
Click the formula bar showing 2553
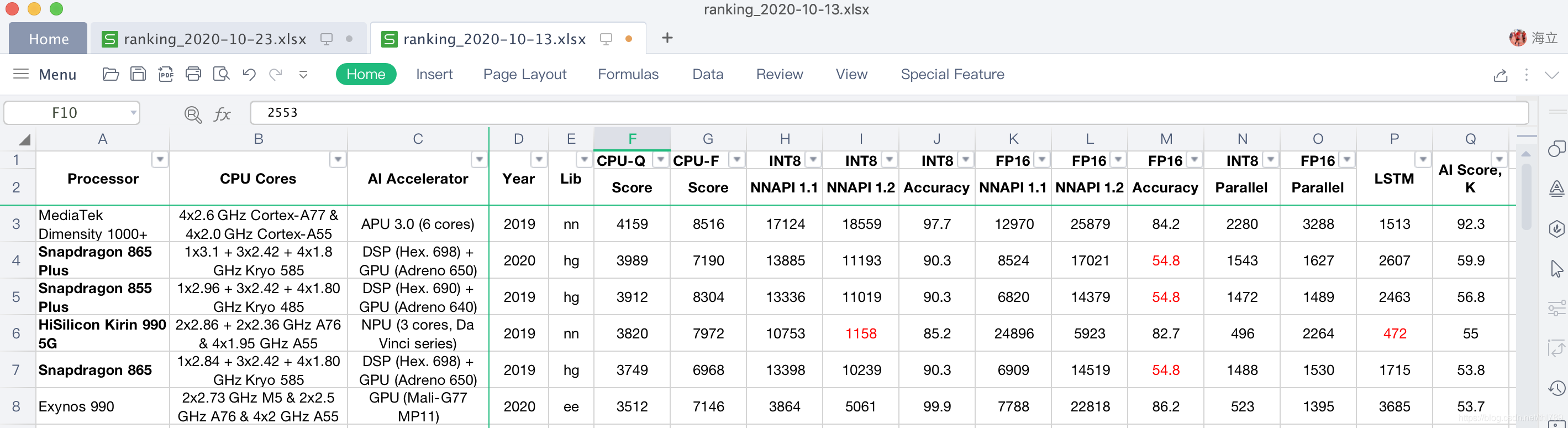(x=888, y=113)
